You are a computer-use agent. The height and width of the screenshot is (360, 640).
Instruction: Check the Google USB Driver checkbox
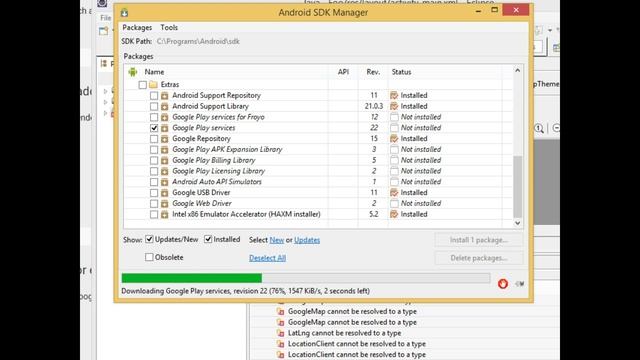click(154, 193)
